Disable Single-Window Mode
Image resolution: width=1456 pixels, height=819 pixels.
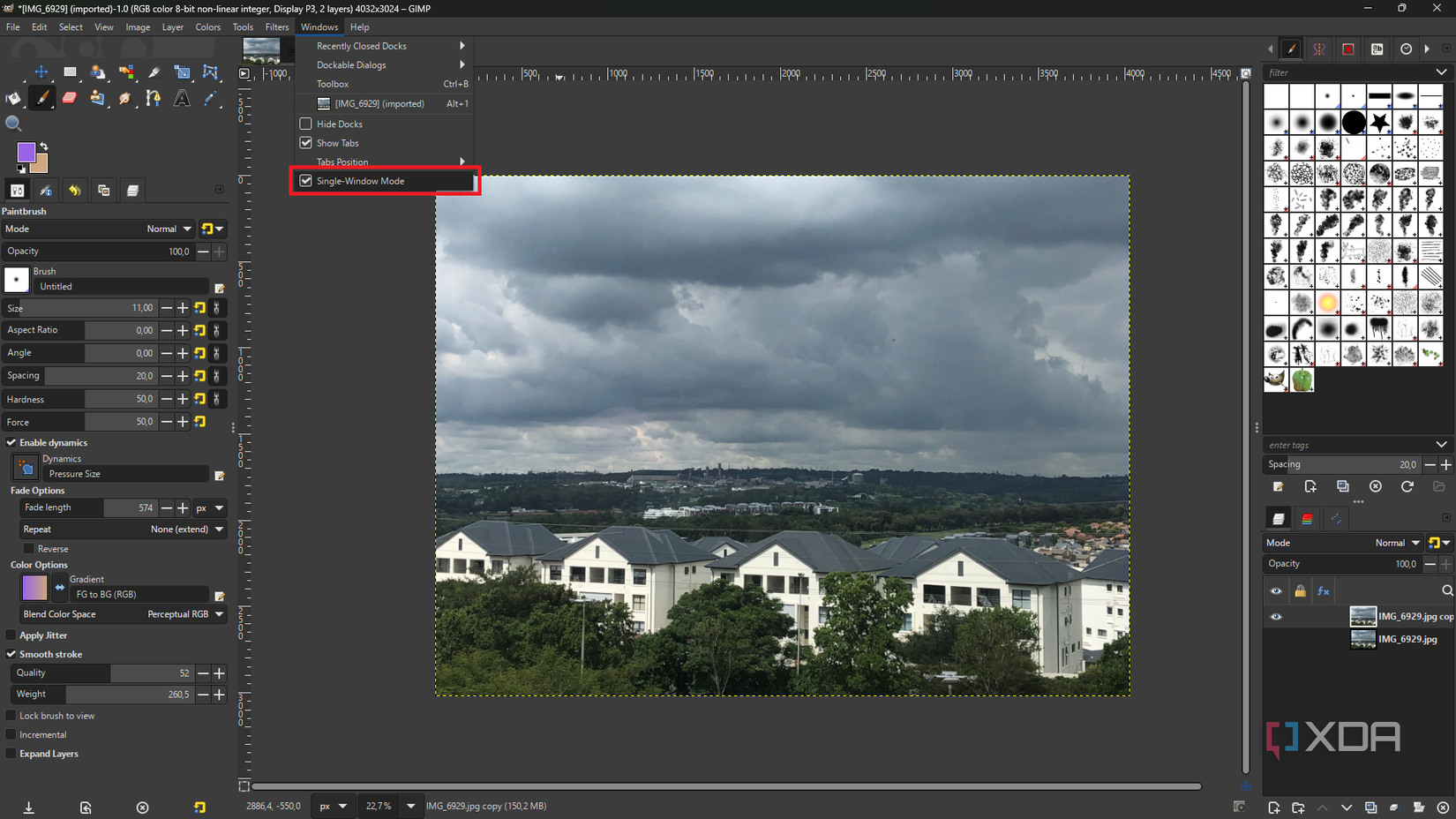(x=360, y=180)
